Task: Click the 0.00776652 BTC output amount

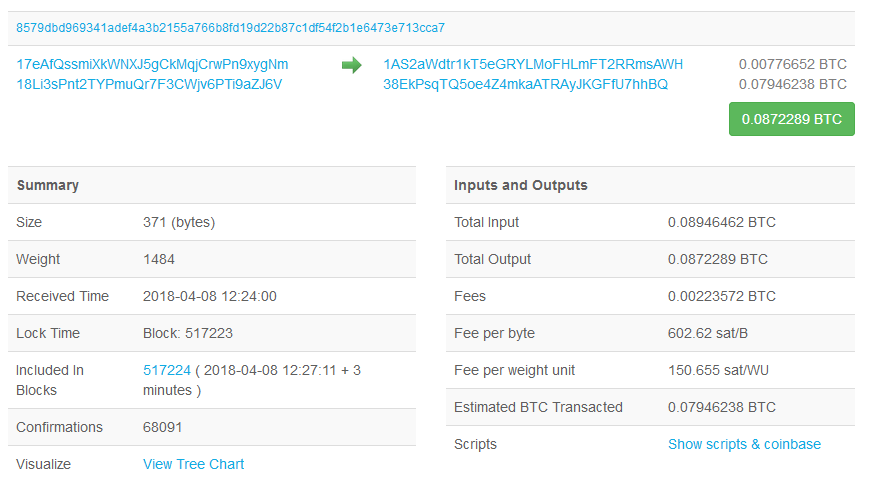Action: coord(792,64)
